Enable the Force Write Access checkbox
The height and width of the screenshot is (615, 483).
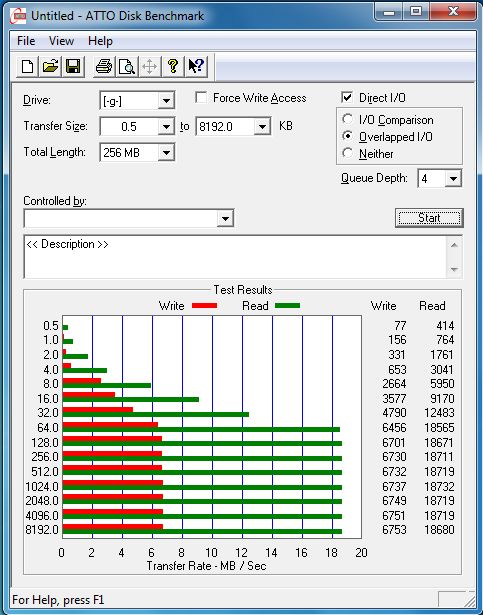(201, 98)
